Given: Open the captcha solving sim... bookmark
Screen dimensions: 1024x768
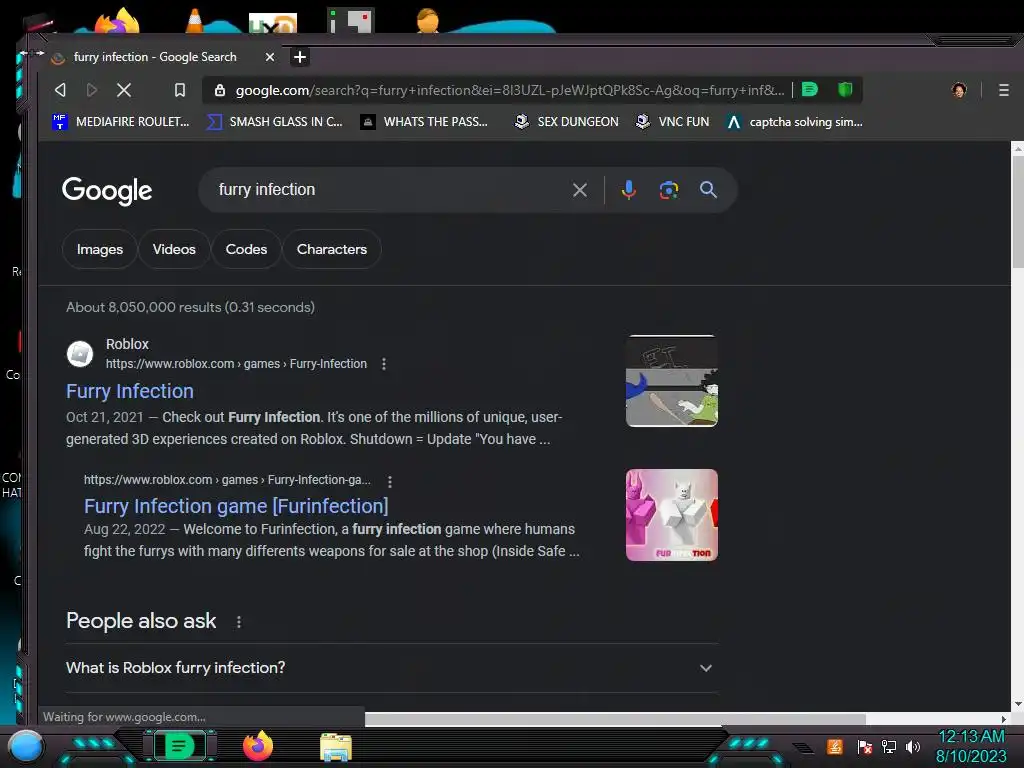Looking at the screenshot, I should (x=795, y=121).
